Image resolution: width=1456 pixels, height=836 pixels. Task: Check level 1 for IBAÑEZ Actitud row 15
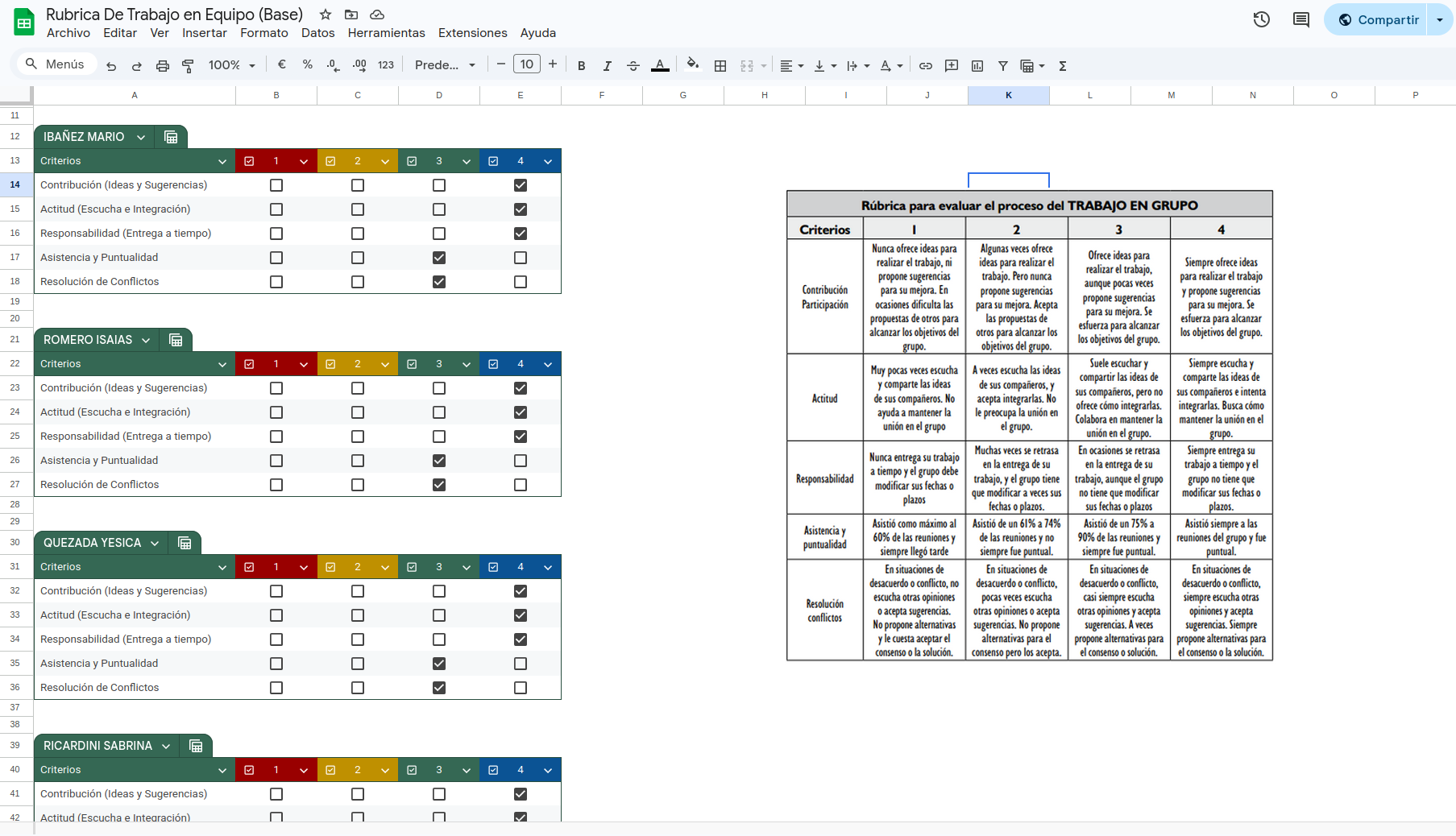click(x=276, y=209)
